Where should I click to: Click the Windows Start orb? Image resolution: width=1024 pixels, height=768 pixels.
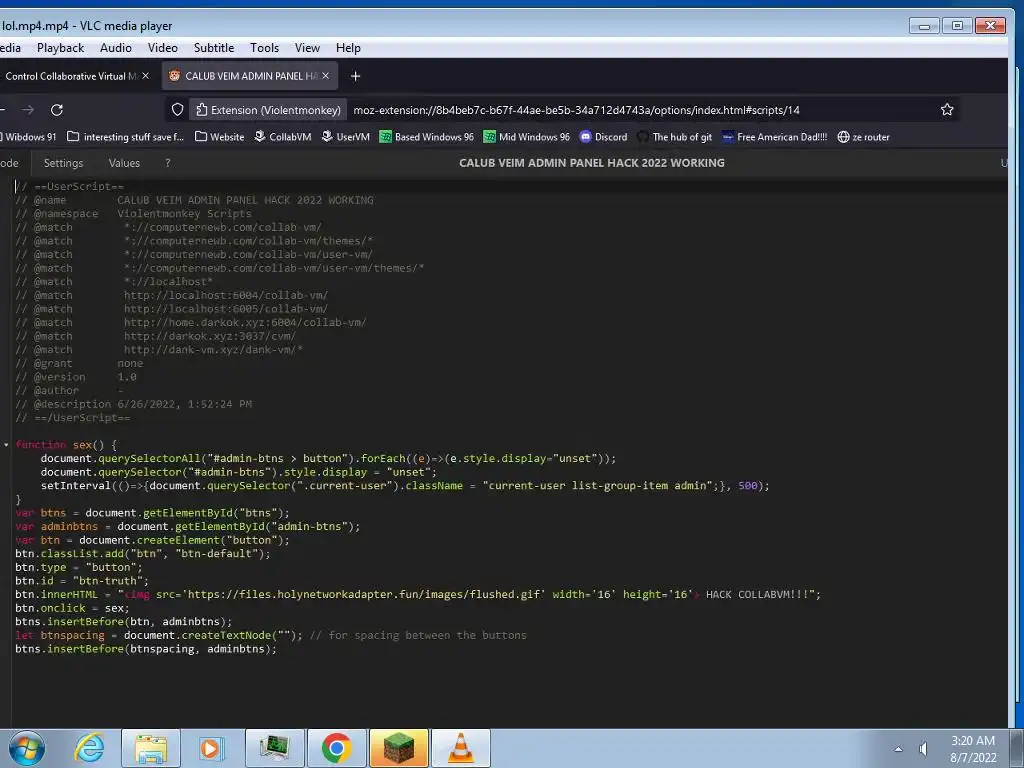click(27, 748)
